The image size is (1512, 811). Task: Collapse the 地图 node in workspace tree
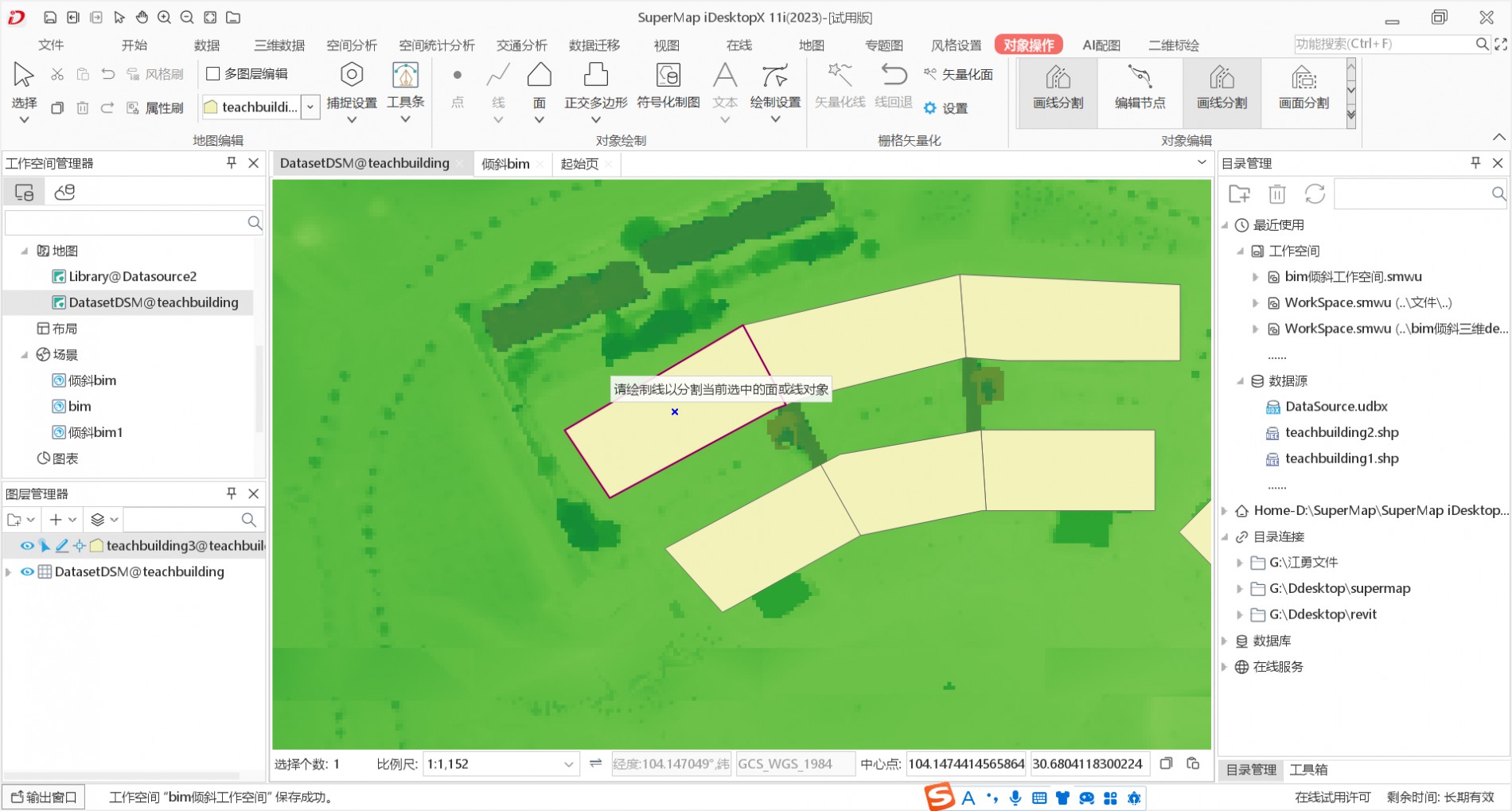(24, 251)
